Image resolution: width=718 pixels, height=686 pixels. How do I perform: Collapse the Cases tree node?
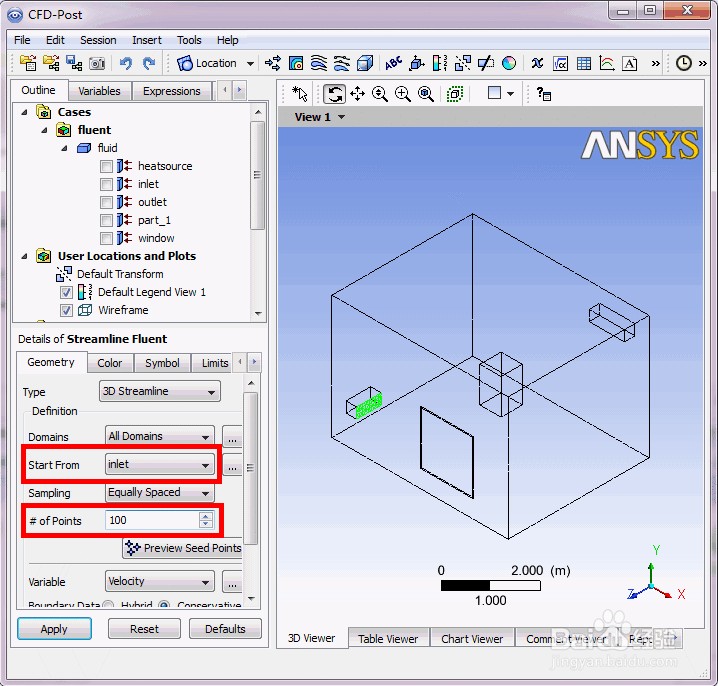(x=24, y=112)
